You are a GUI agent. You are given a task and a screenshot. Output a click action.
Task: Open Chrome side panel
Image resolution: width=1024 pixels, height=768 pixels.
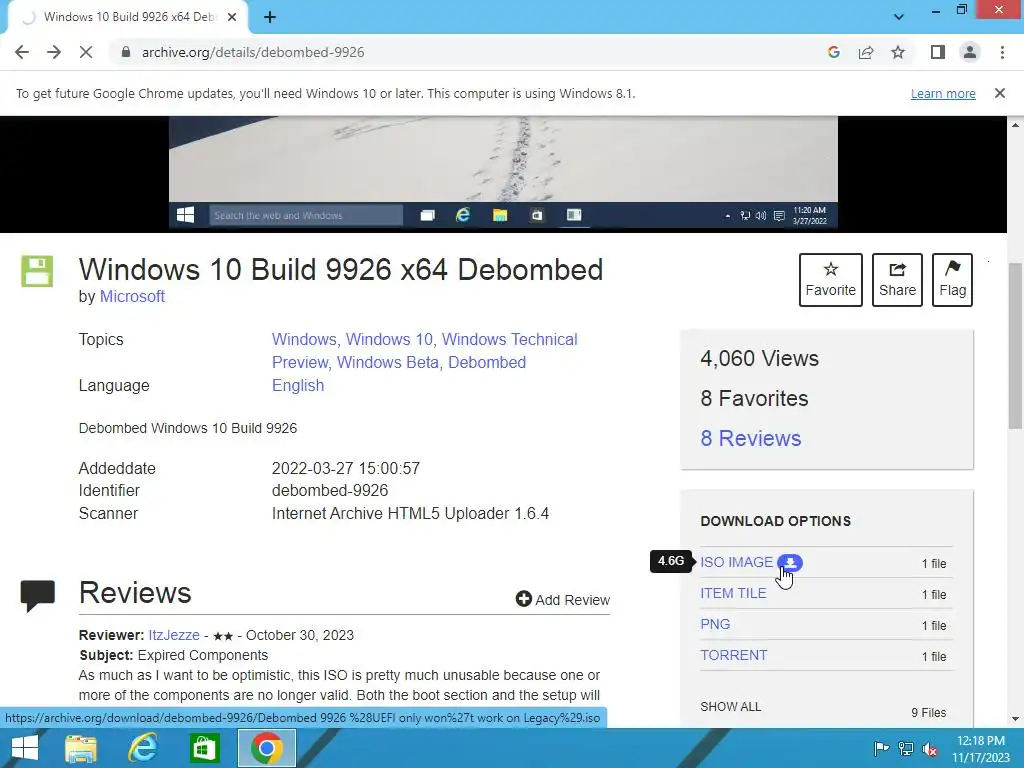(938, 52)
